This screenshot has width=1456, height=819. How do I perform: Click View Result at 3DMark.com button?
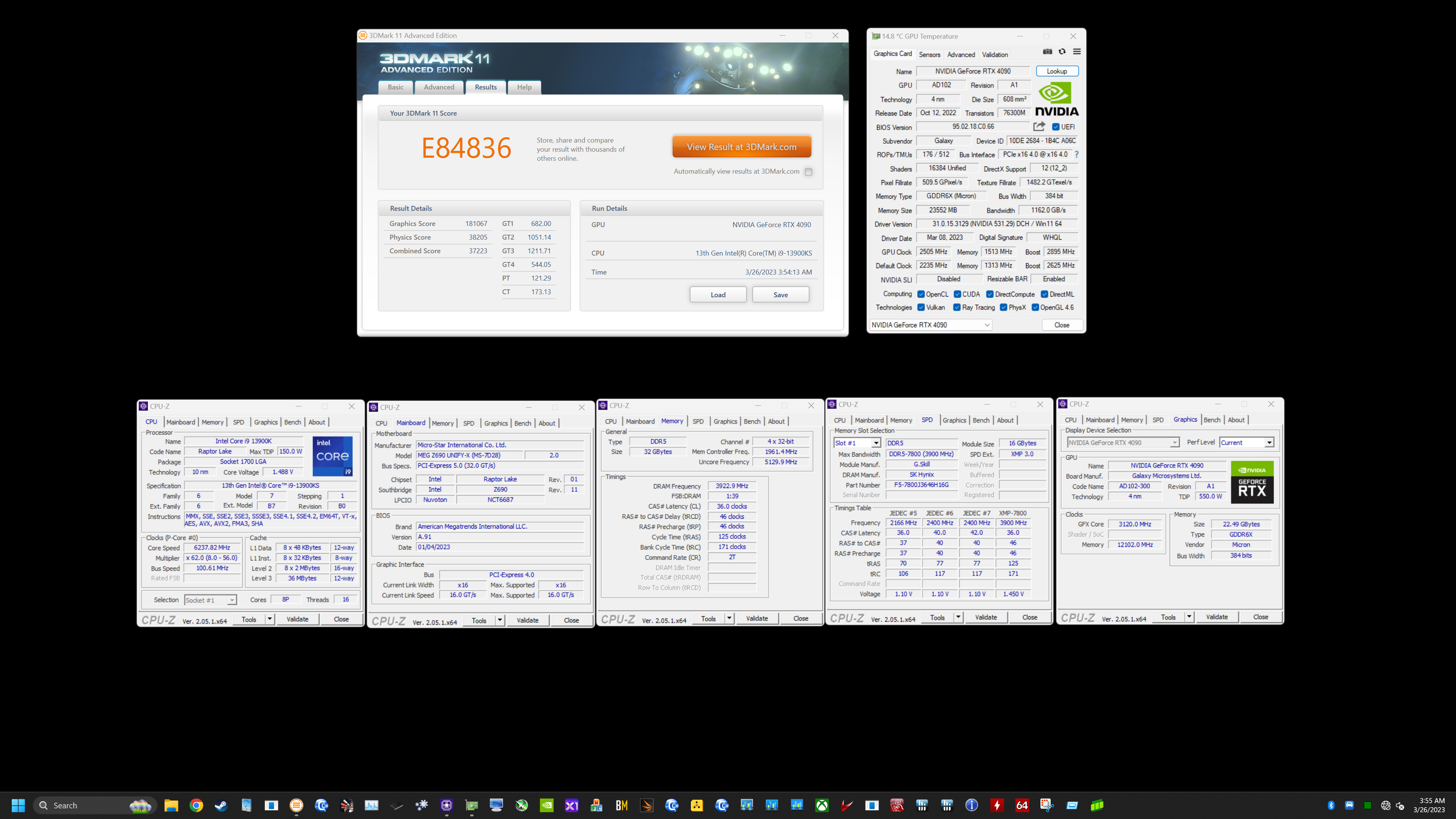pos(742,147)
